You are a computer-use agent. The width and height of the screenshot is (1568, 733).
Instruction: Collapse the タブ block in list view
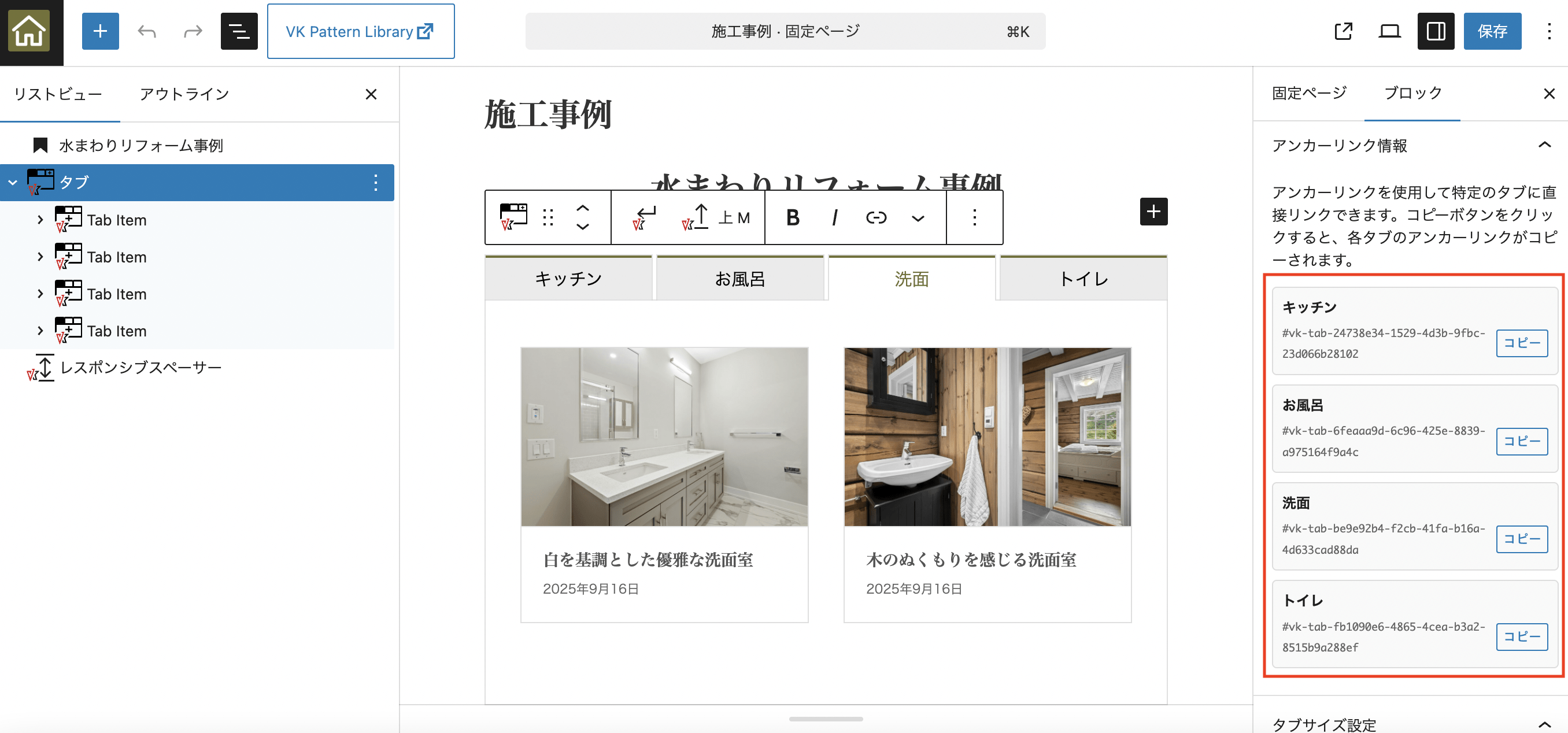pos(13,182)
